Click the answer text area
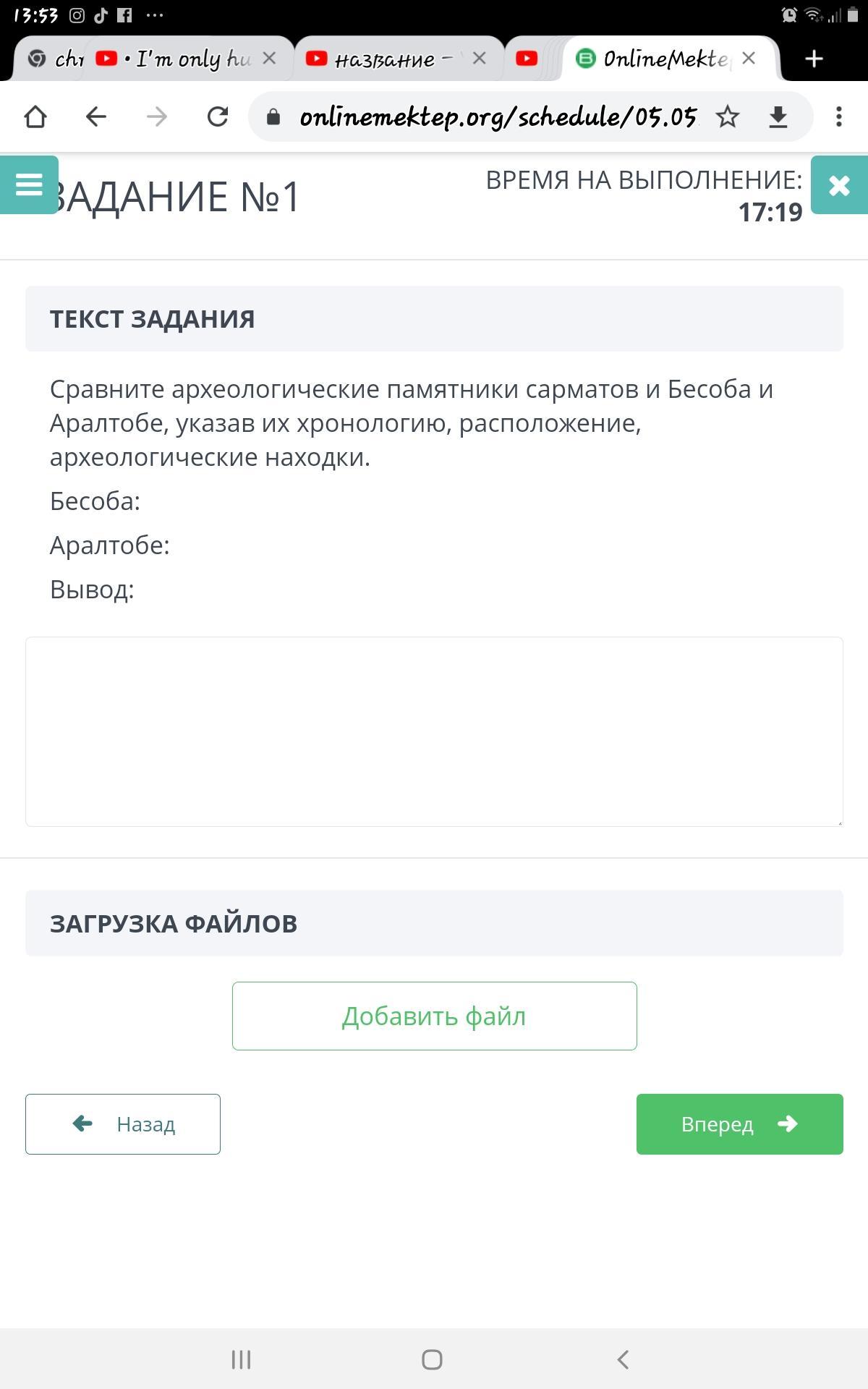868x1389 pixels. coord(434,731)
